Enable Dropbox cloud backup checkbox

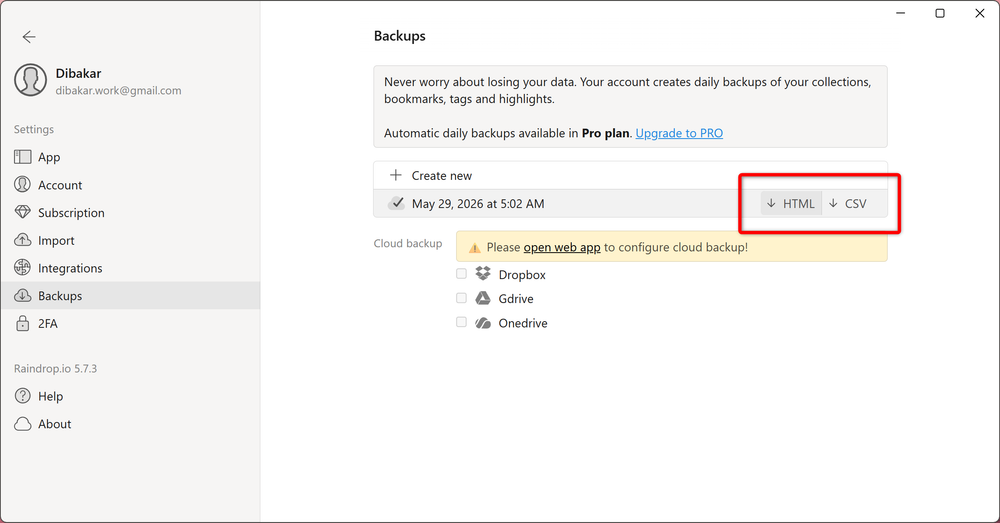point(461,274)
